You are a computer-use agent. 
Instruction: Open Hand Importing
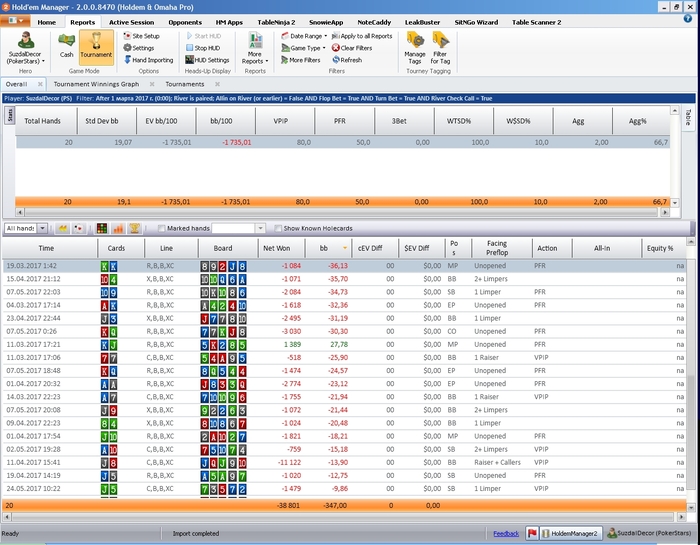[148, 60]
